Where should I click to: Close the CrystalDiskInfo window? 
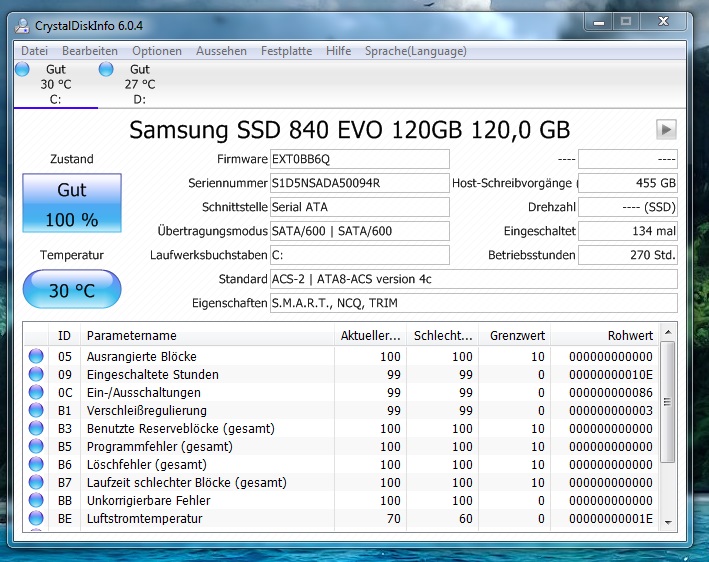coord(663,21)
